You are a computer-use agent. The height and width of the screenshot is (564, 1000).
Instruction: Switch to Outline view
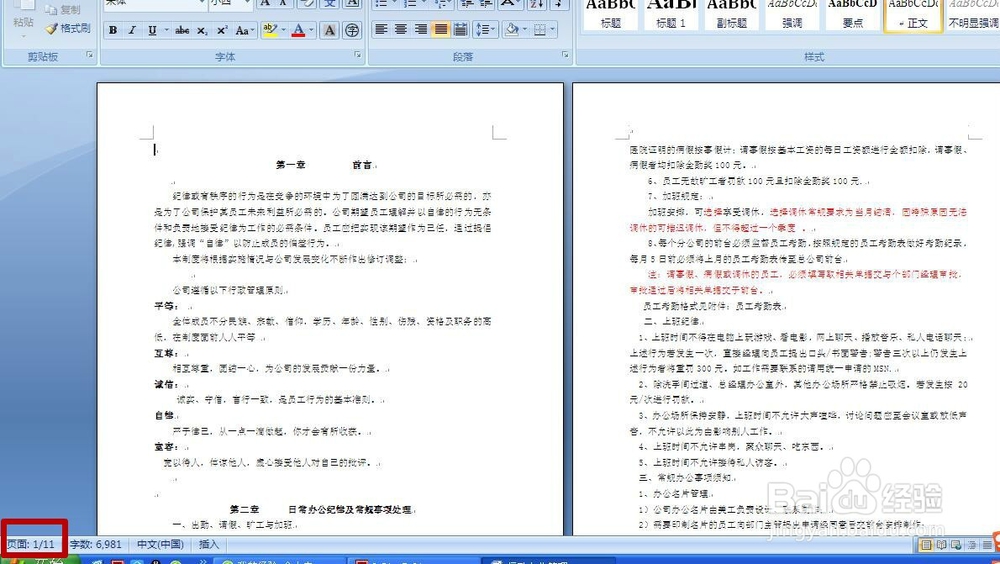click(x=971, y=545)
